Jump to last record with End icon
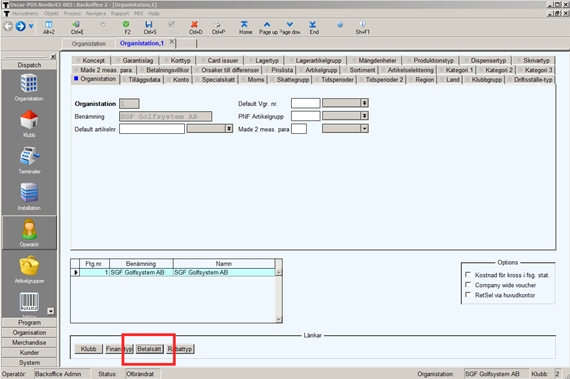Screen dimensions: 570x379 tap(313, 25)
